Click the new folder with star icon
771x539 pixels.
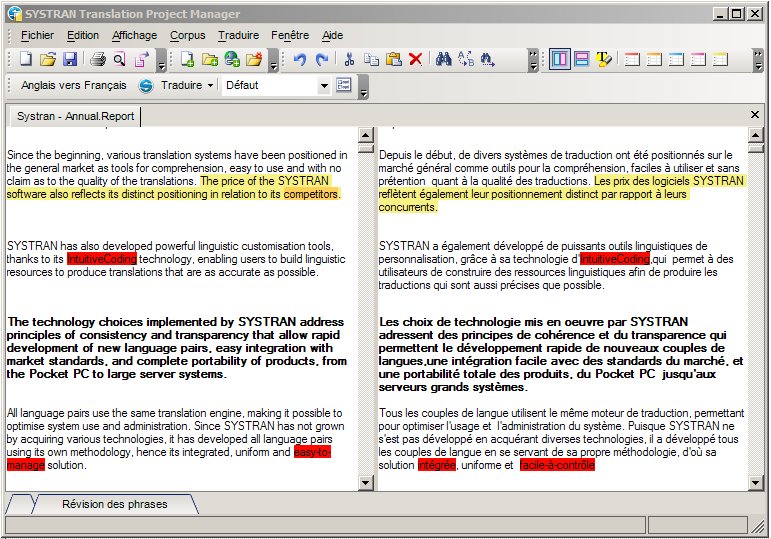pyautogui.click(x=254, y=59)
